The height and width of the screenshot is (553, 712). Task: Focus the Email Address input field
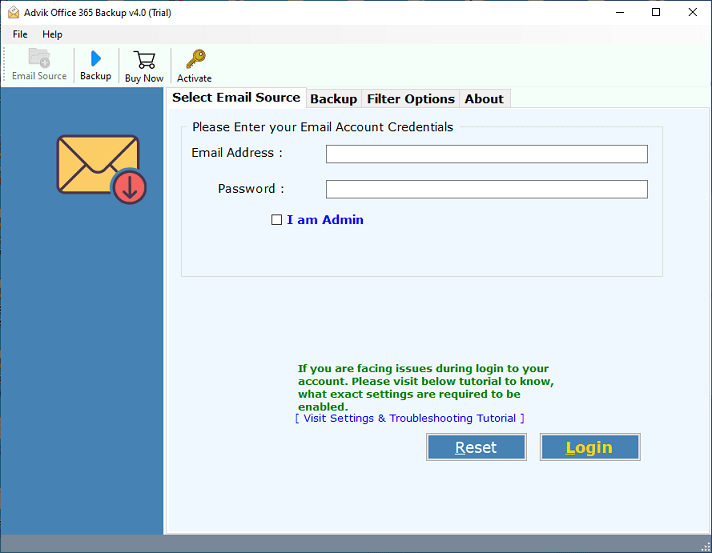point(486,154)
